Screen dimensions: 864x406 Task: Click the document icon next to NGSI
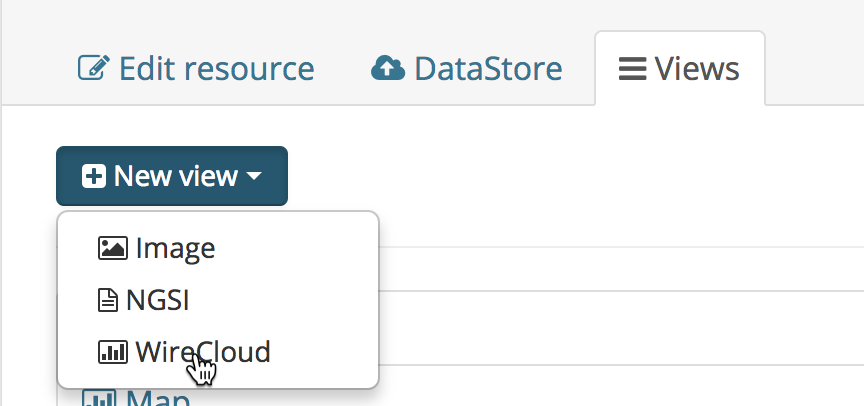click(x=108, y=301)
